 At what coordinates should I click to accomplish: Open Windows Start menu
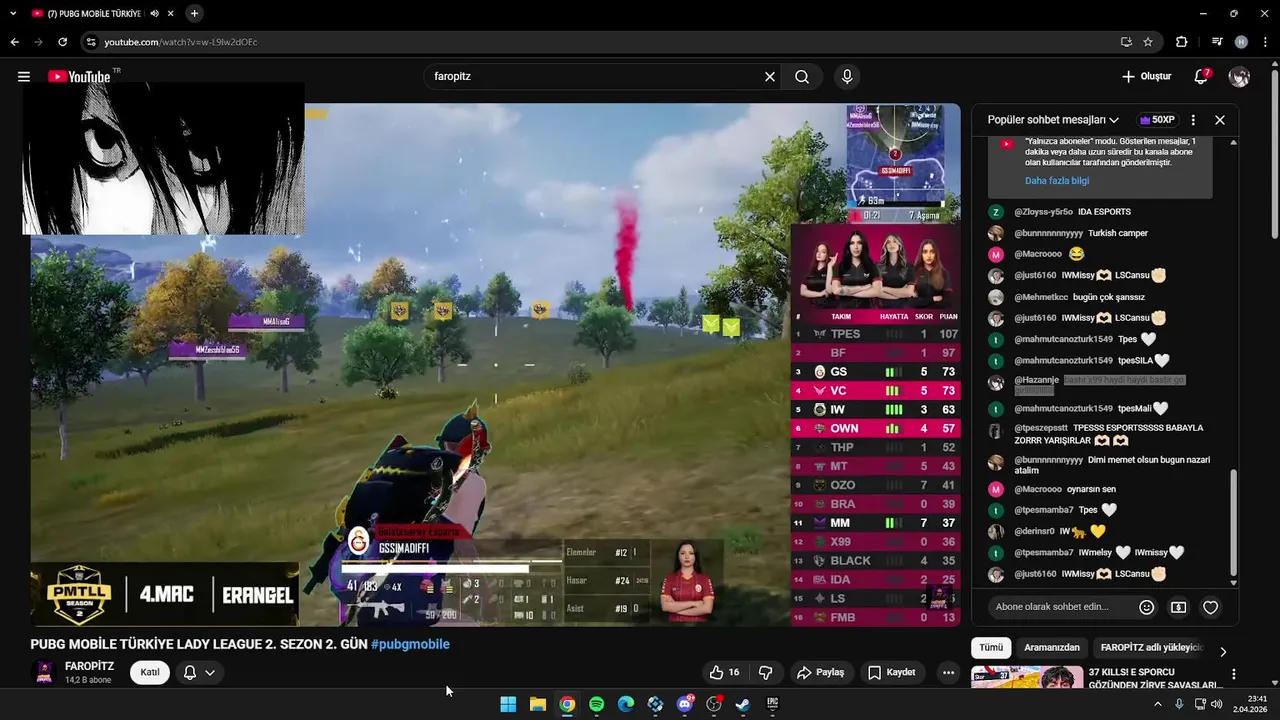tap(508, 704)
